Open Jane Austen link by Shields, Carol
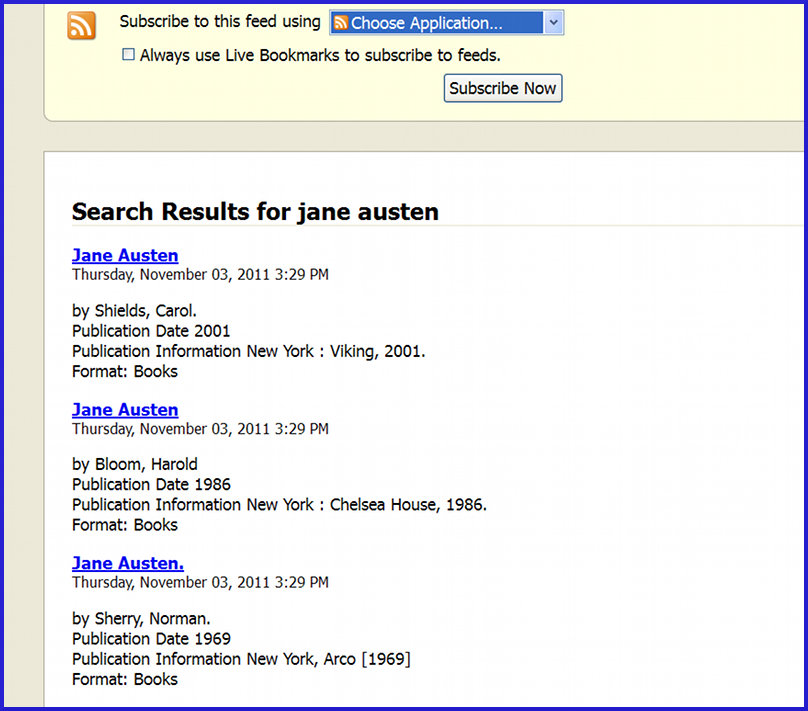The height and width of the screenshot is (711, 808). 125,255
